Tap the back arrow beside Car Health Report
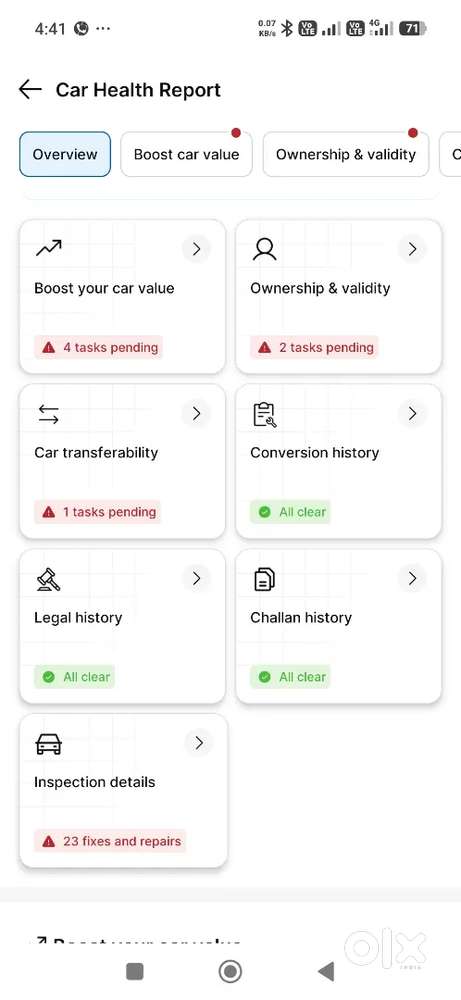Image resolution: width=461 pixels, height=1000 pixels. coord(30,90)
